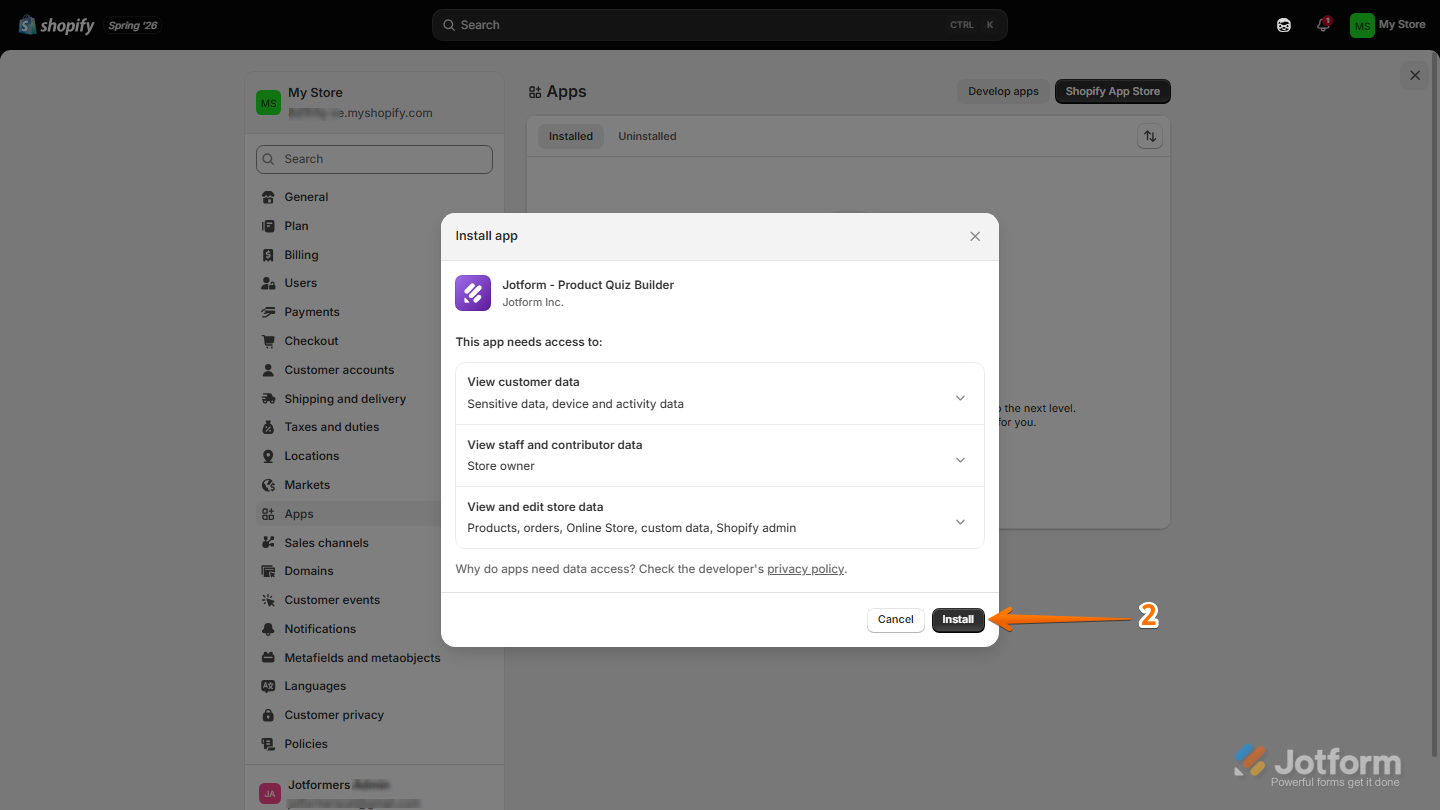The width and height of the screenshot is (1440, 810).
Task: Switch to the Uninstalled tab
Action: pyautogui.click(x=647, y=136)
